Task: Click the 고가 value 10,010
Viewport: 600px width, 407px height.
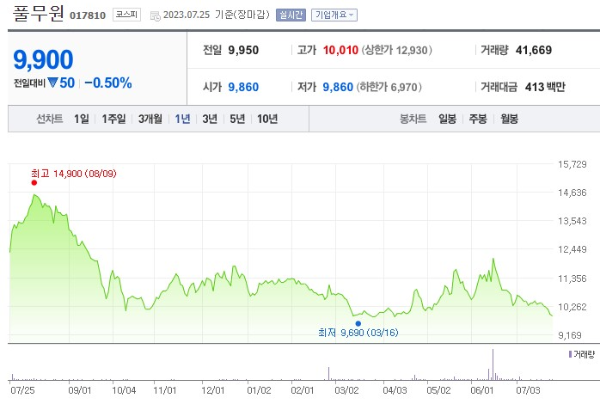Action: point(341,50)
